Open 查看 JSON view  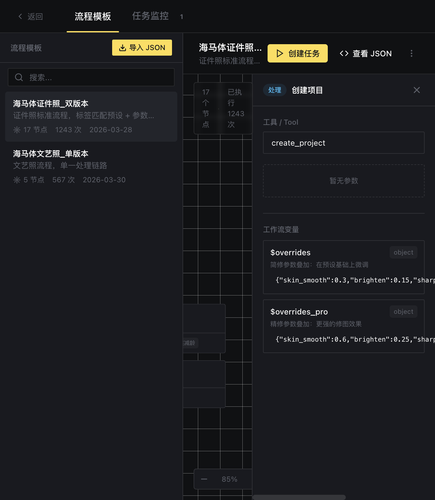click(366, 53)
